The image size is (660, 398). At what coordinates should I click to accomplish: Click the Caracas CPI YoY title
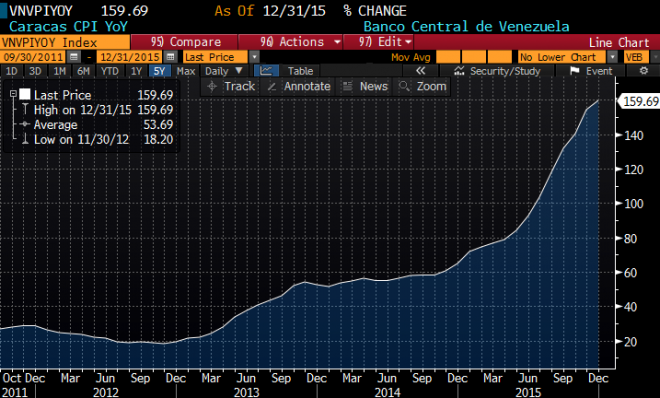pos(68,27)
